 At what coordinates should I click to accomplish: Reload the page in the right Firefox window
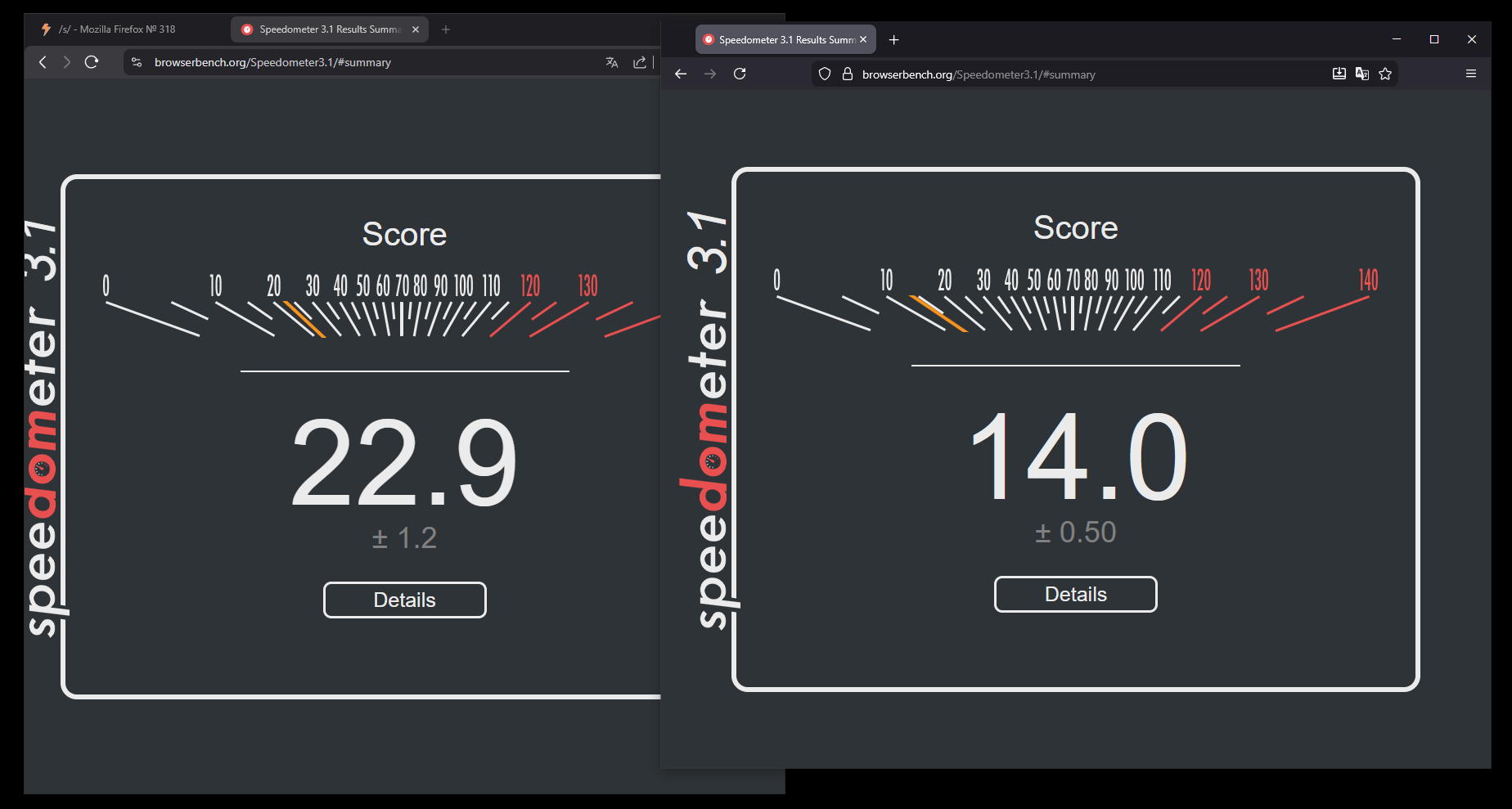(740, 74)
